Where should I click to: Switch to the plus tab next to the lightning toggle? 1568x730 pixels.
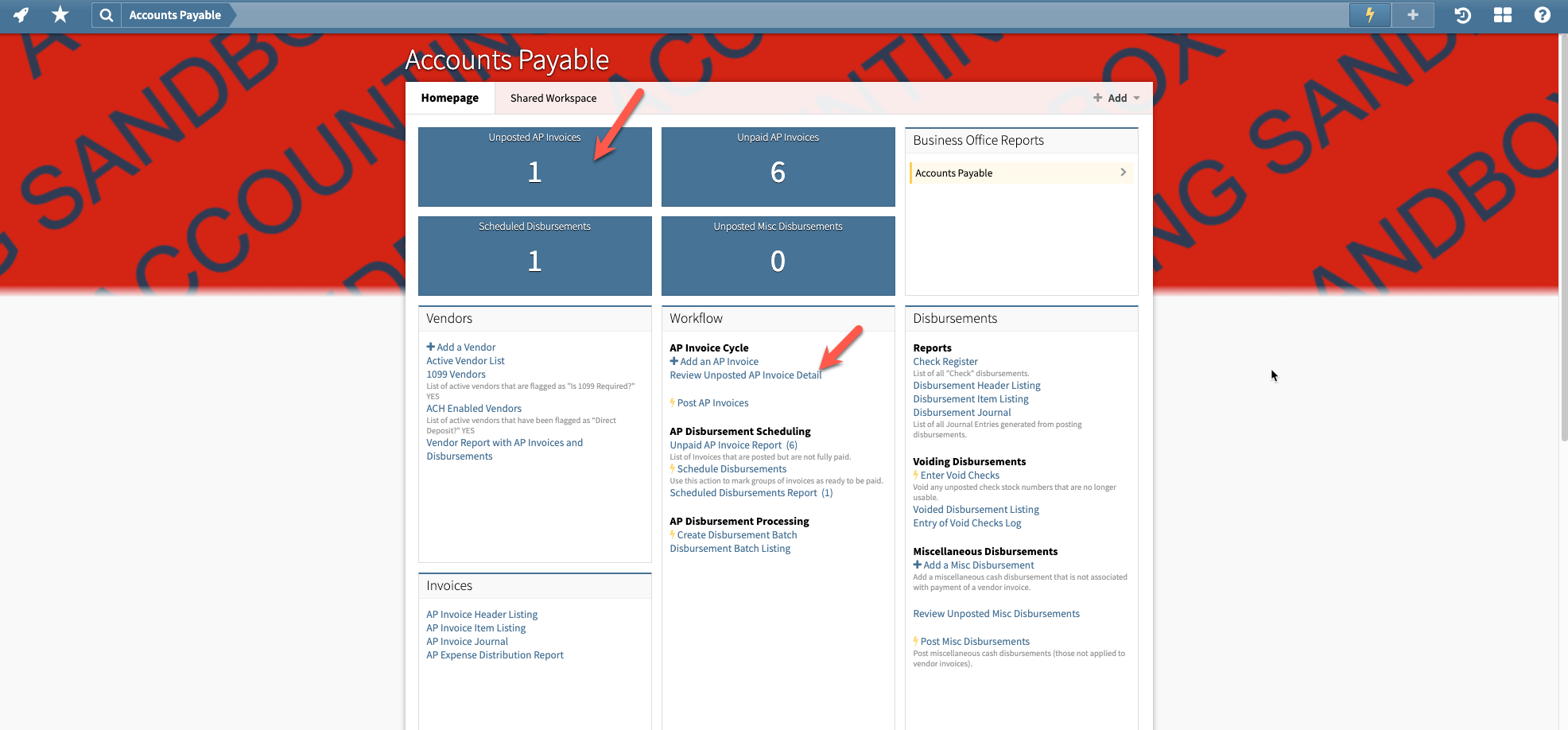coord(1412,14)
